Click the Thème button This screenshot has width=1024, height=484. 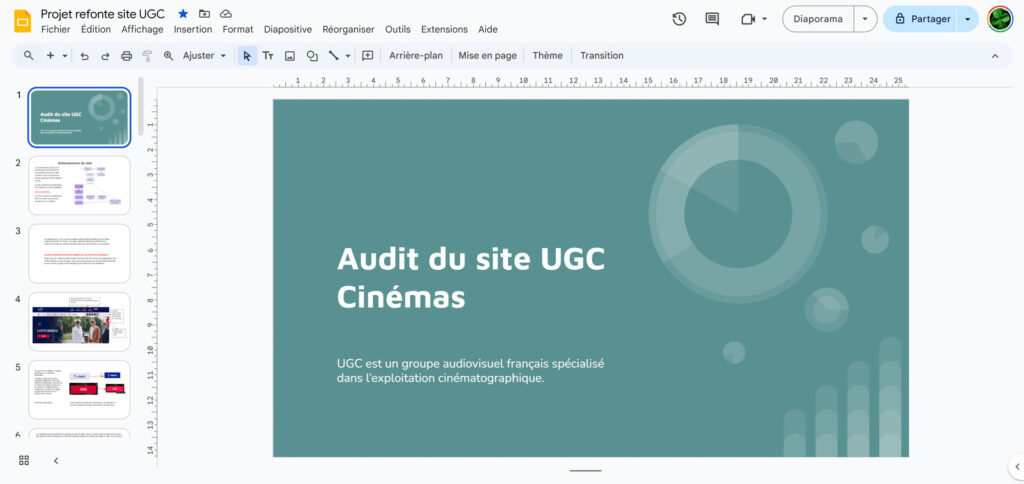click(x=547, y=56)
